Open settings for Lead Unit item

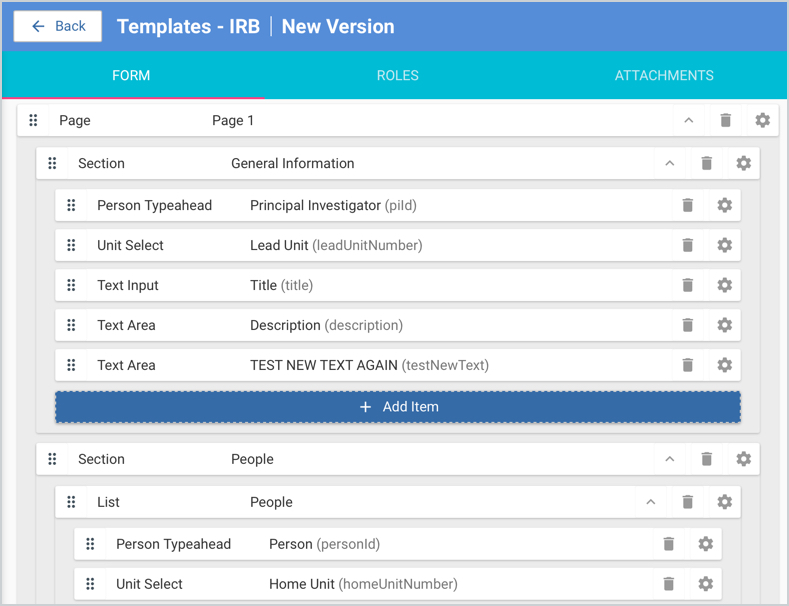click(x=724, y=245)
